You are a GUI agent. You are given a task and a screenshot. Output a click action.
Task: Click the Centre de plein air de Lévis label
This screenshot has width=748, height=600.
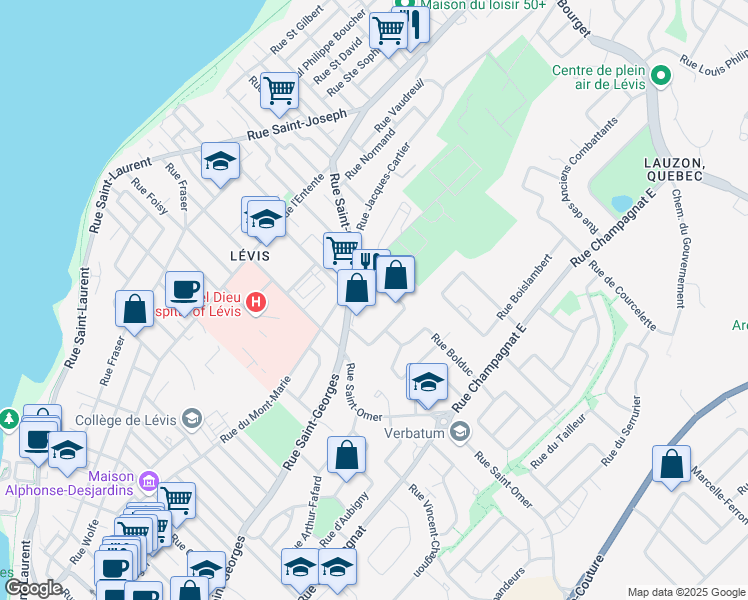coord(598,77)
